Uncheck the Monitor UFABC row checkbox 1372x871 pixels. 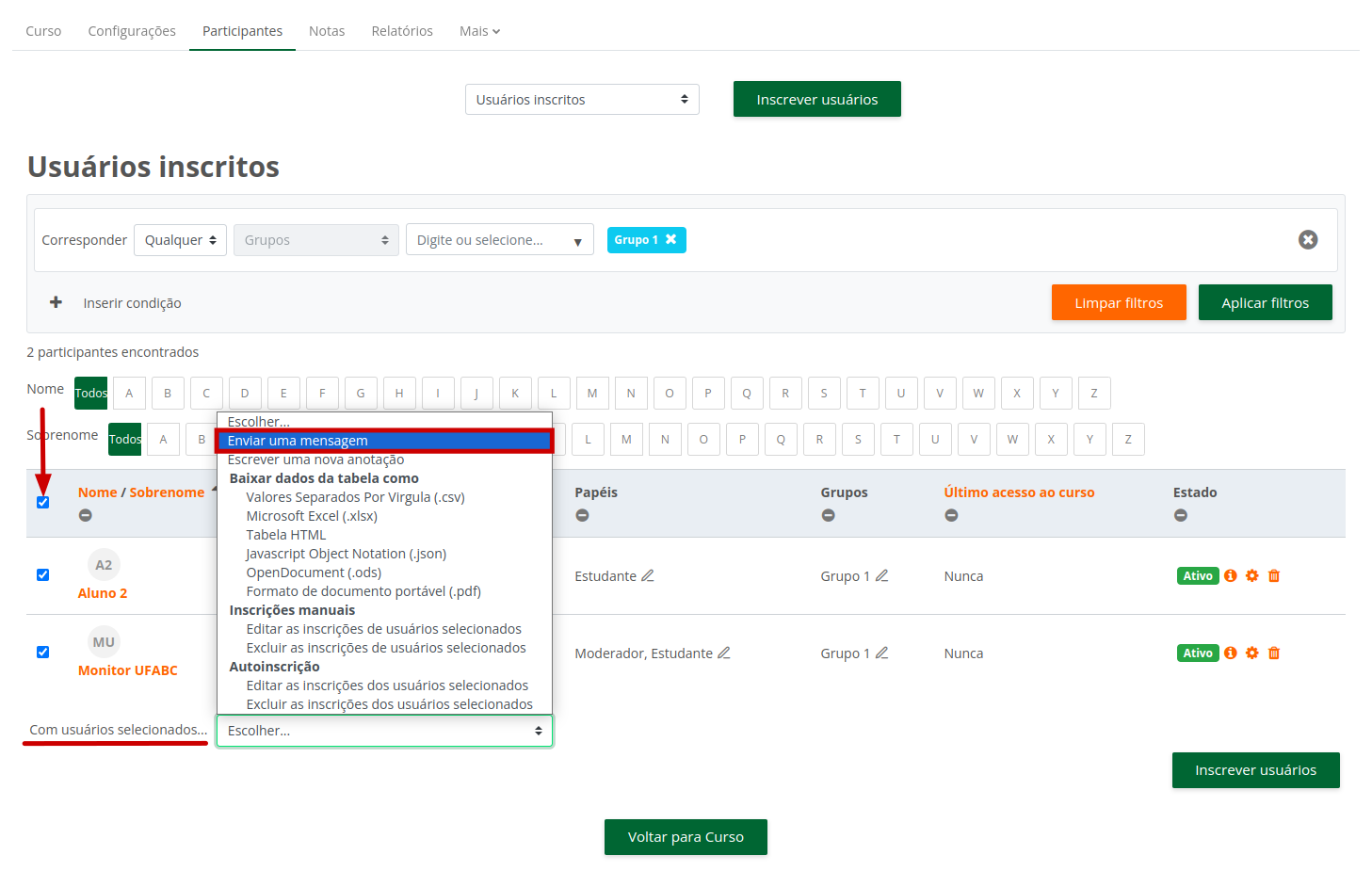click(42, 653)
